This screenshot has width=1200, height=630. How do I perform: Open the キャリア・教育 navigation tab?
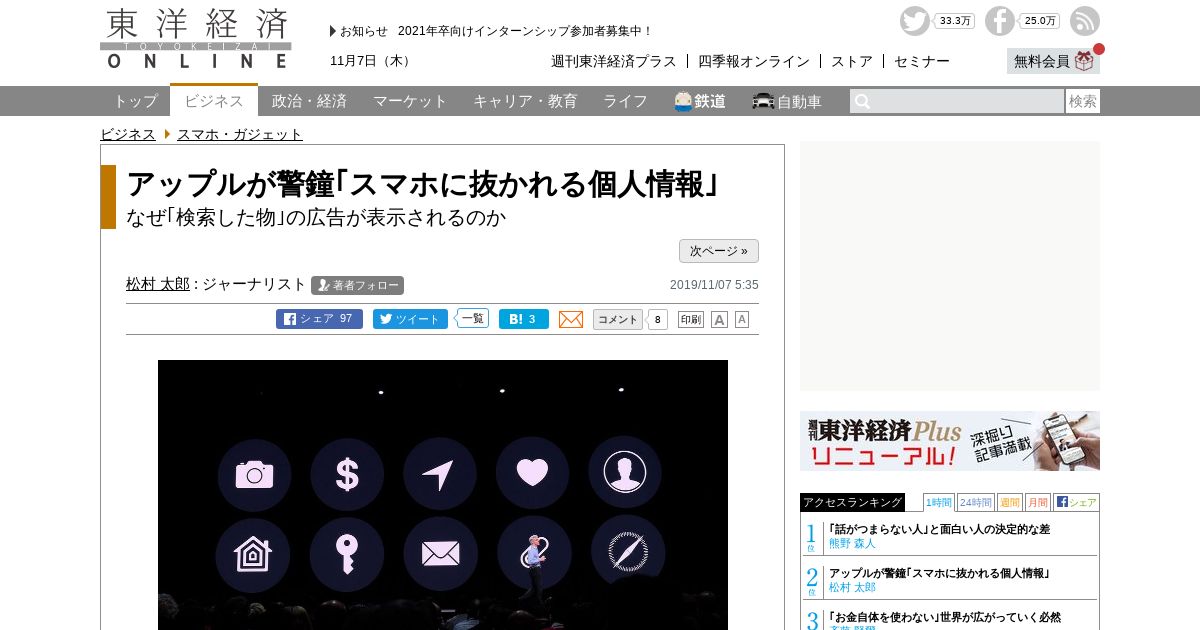click(x=525, y=101)
